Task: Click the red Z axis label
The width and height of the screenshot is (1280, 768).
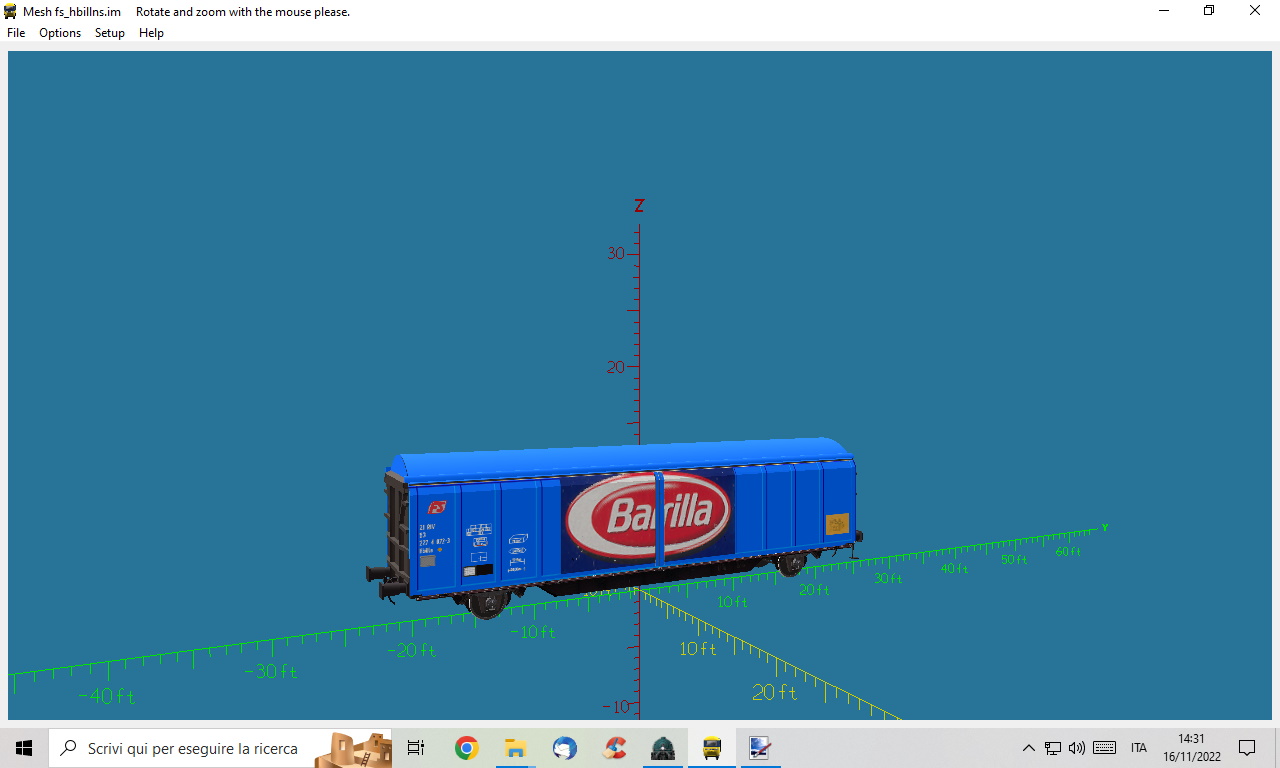Action: [639, 206]
